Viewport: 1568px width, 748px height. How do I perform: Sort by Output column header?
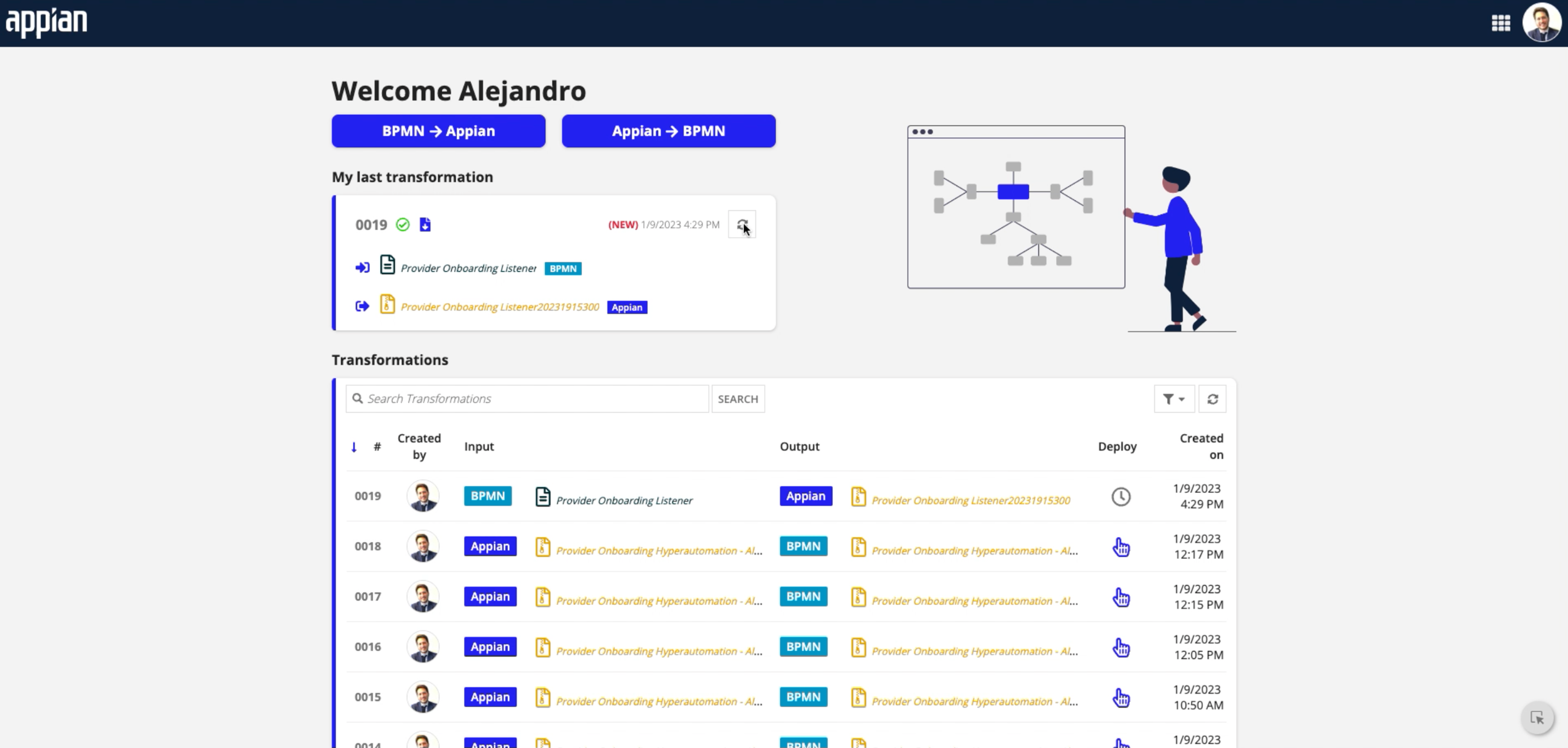(799, 446)
